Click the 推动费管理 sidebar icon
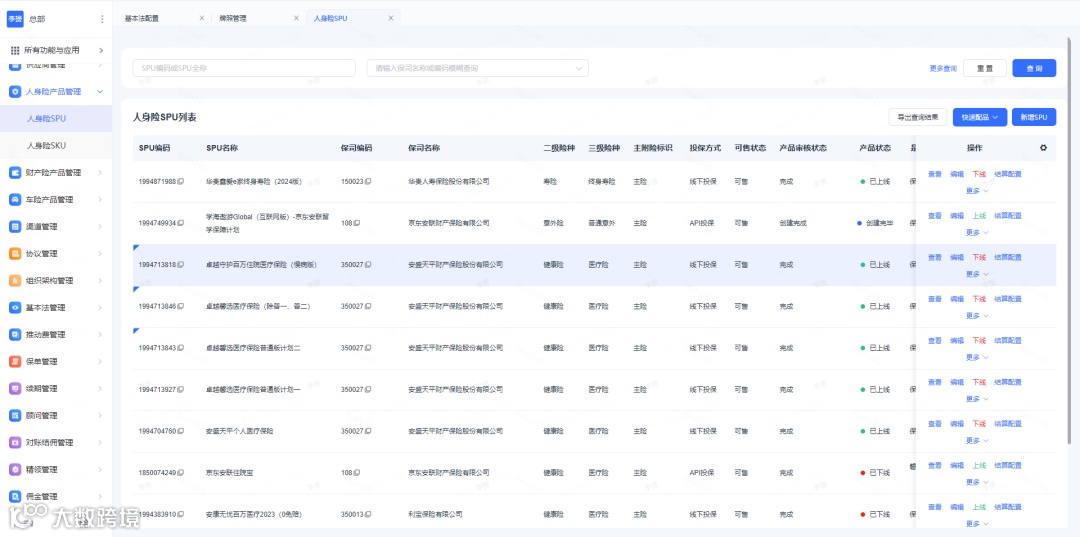 pos(14,335)
